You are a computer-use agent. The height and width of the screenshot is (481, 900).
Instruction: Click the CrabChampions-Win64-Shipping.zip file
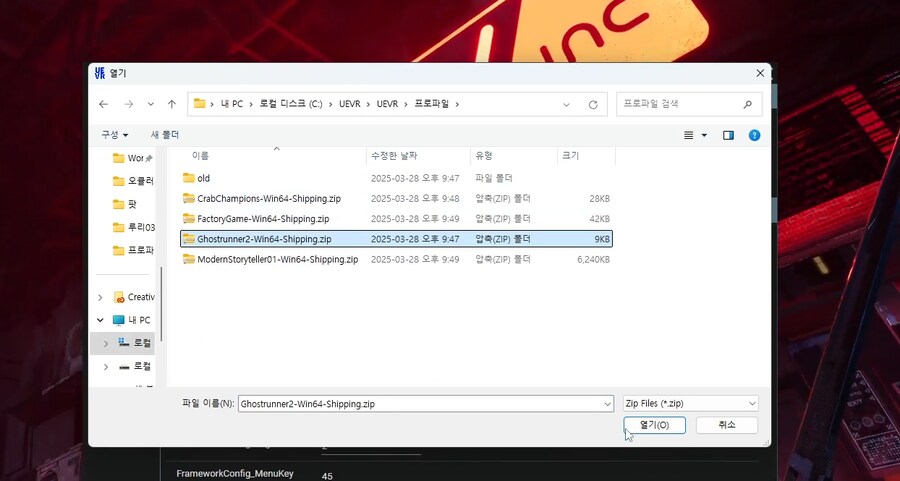pyautogui.click(x=268, y=198)
